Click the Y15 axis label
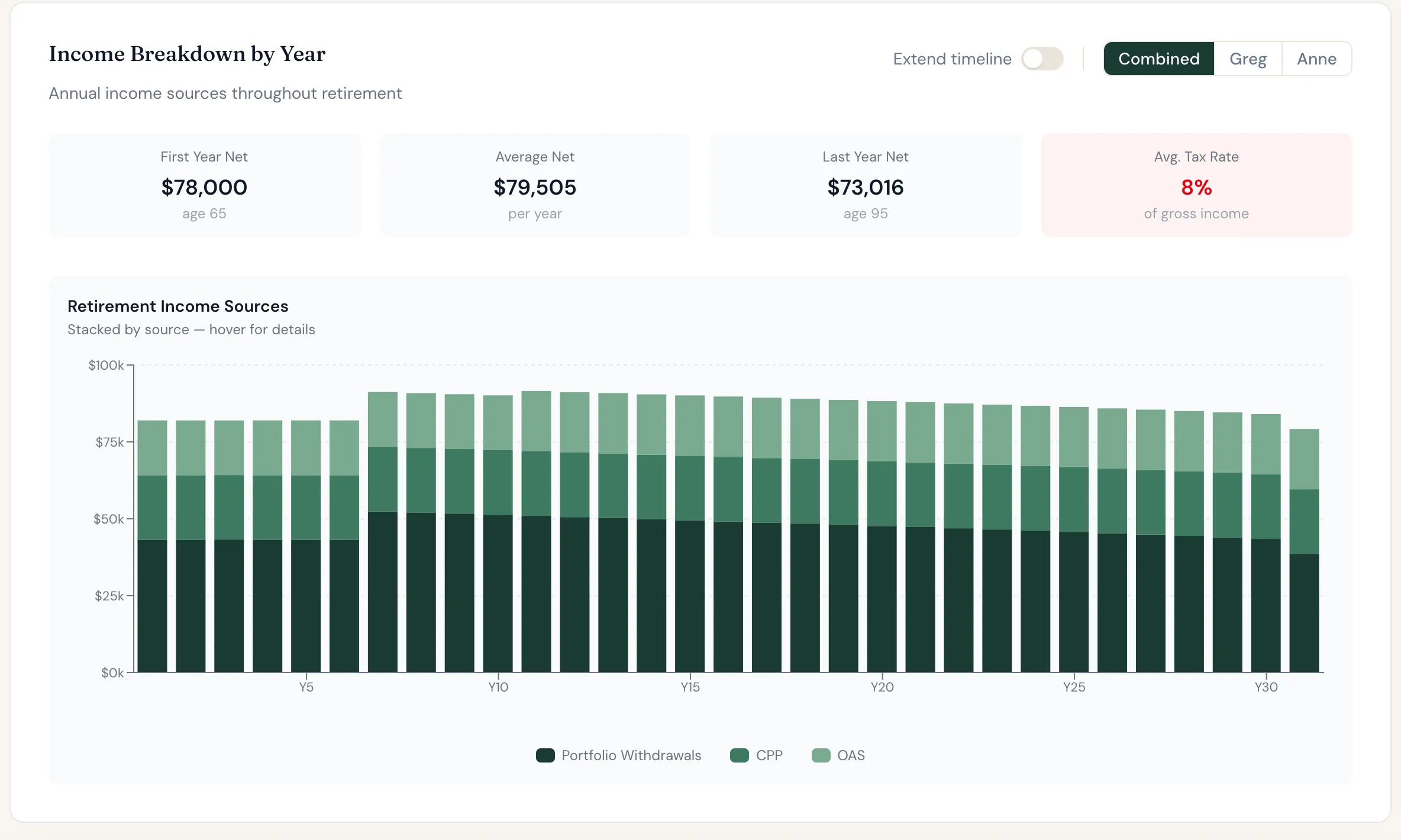This screenshot has width=1401, height=840. click(x=690, y=687)
